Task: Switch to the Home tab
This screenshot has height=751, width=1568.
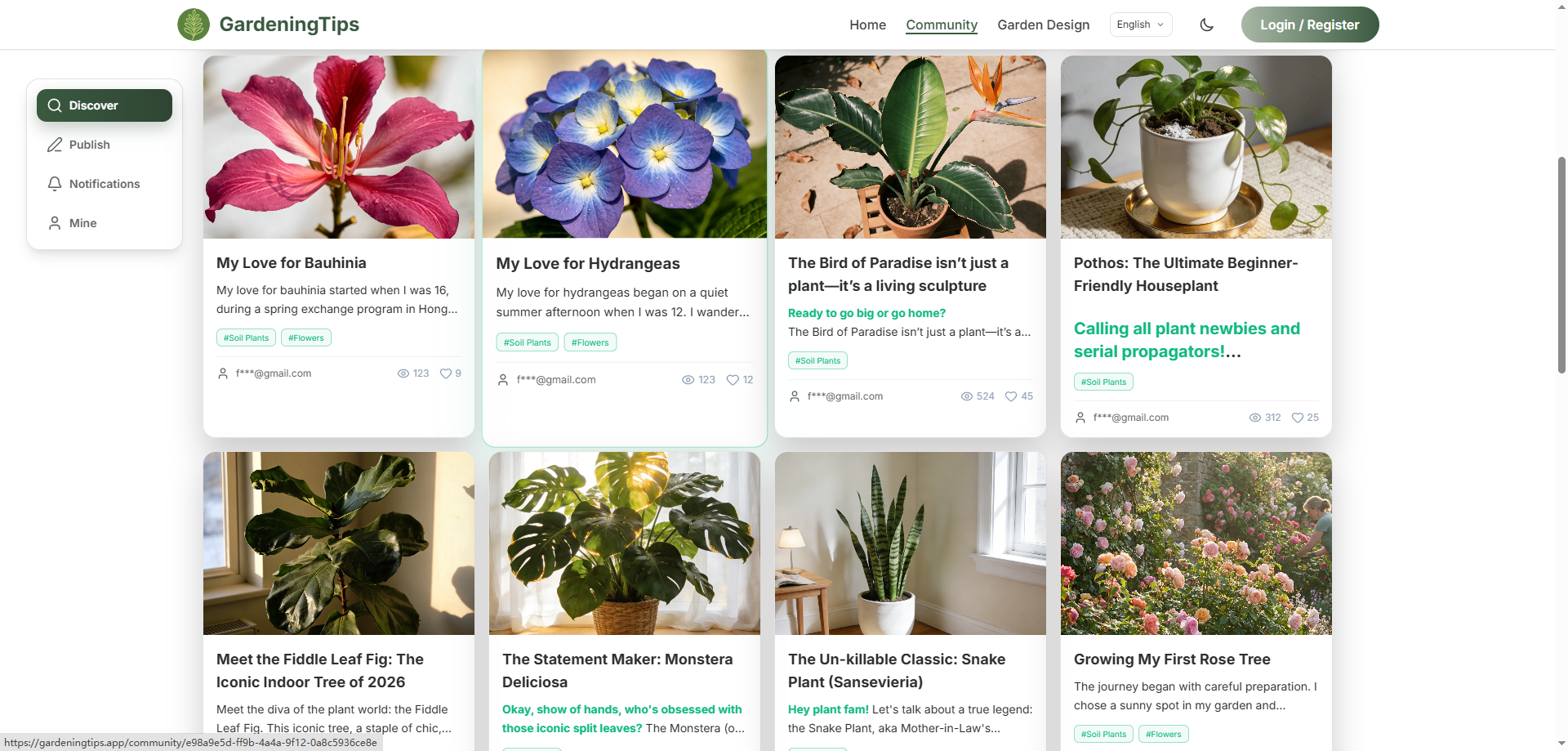Action: pyautogui.click(x=867, y=25)
